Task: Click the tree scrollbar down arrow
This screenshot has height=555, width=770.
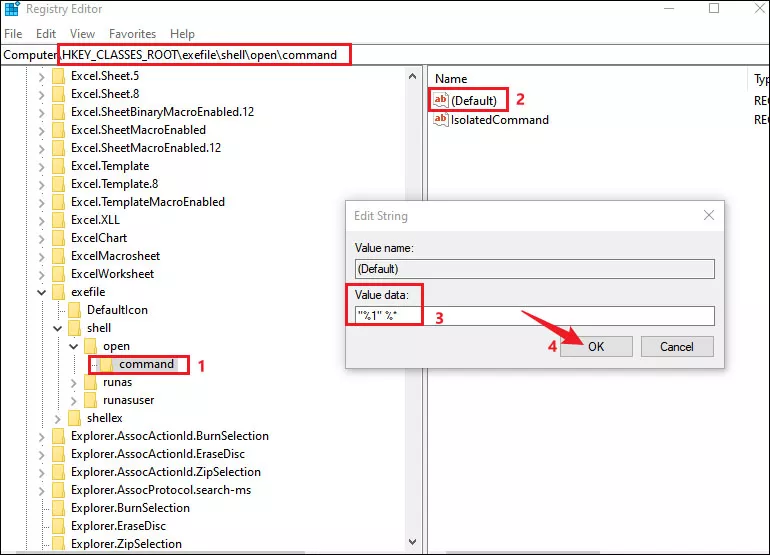Action: point(412,542)
